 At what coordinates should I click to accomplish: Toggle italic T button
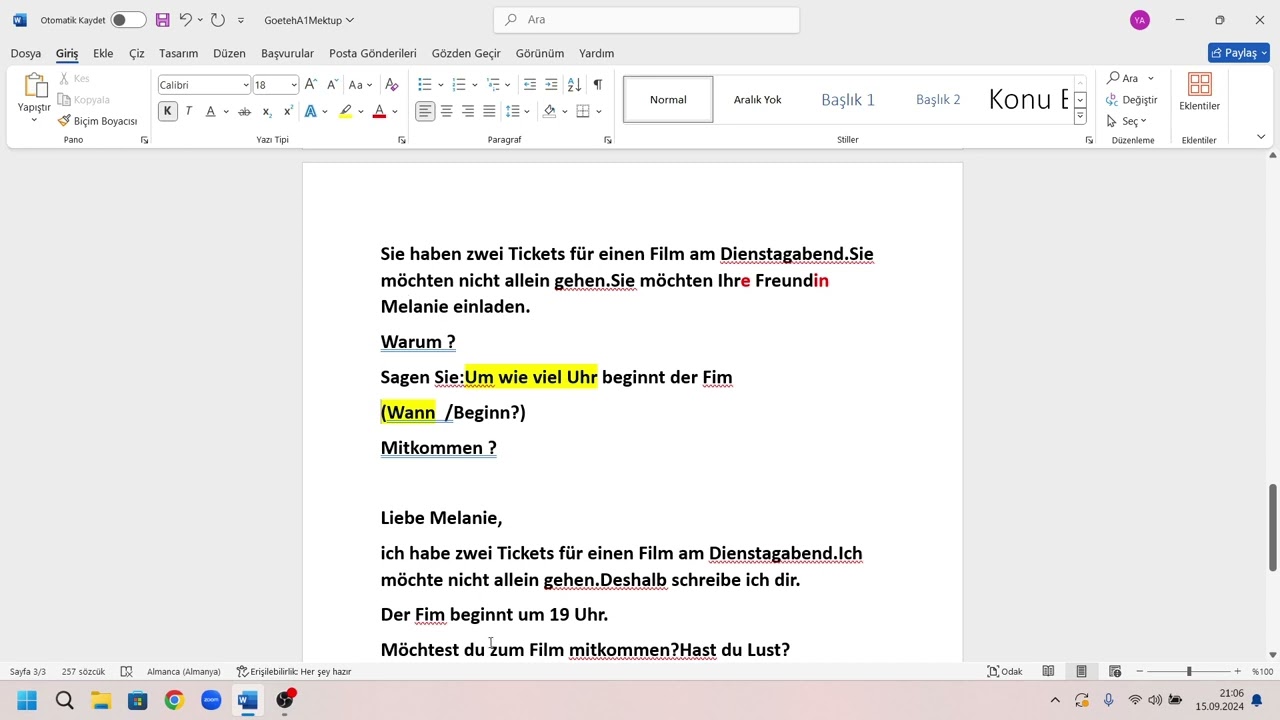tap(188, 112)
